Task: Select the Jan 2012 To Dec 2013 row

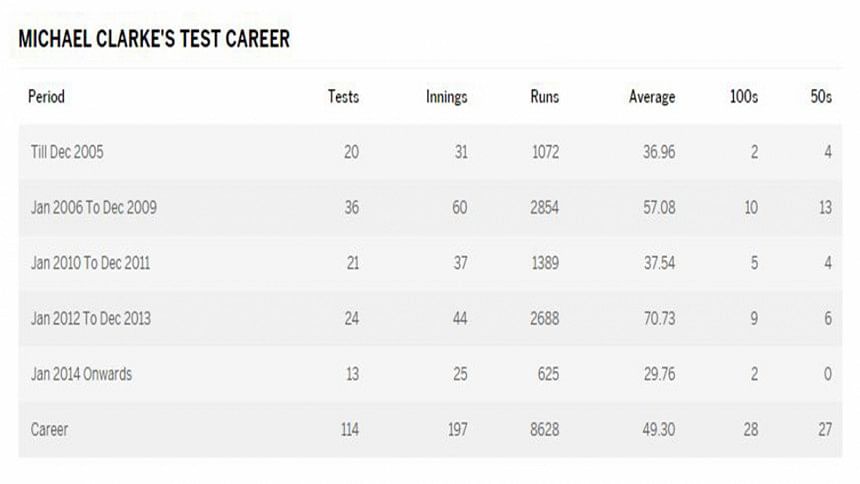Action: (x=431, y=318)
